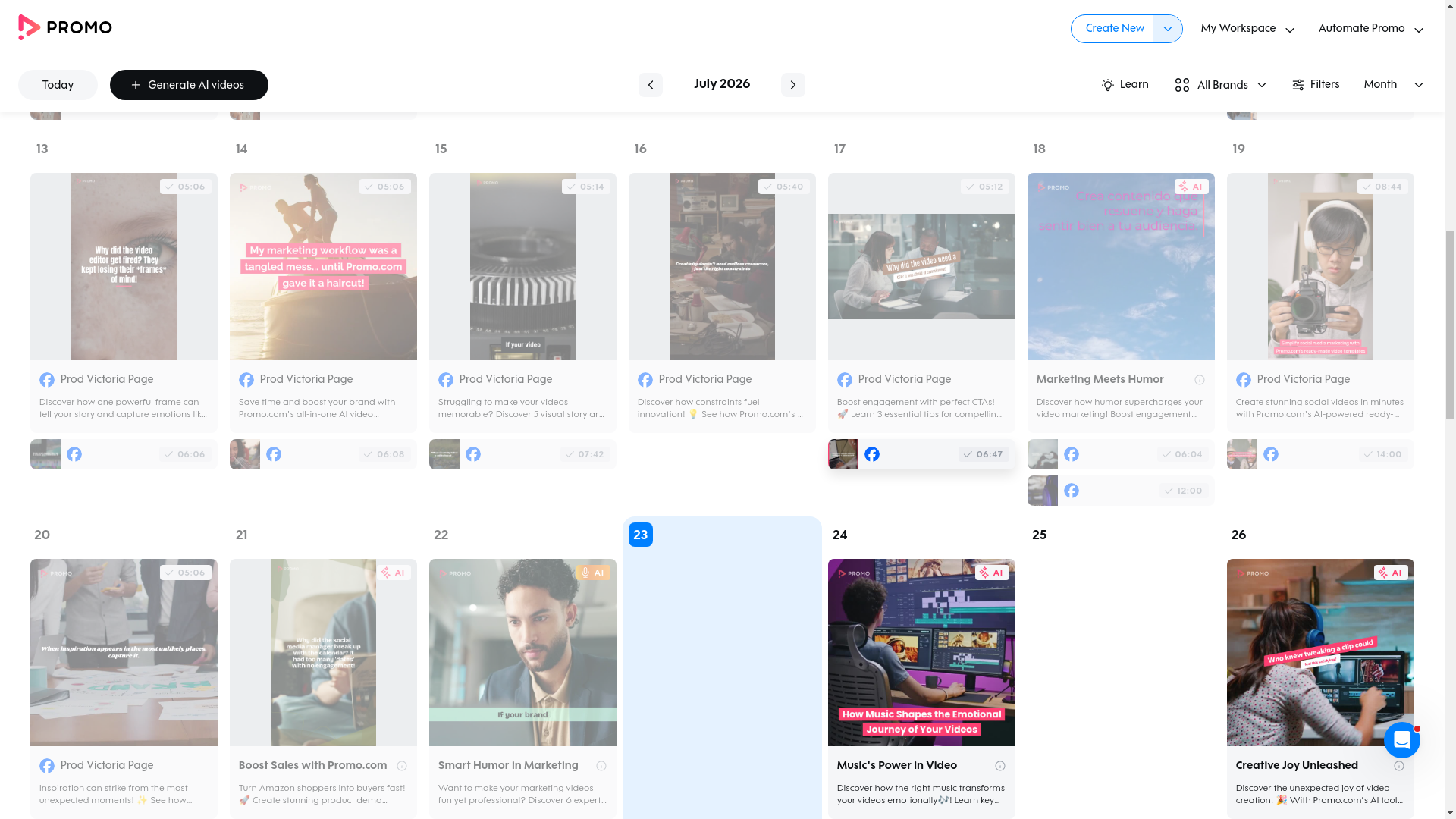Go to previous month with left arrow
Viewport: 1456px width, 819px height.
650,85
